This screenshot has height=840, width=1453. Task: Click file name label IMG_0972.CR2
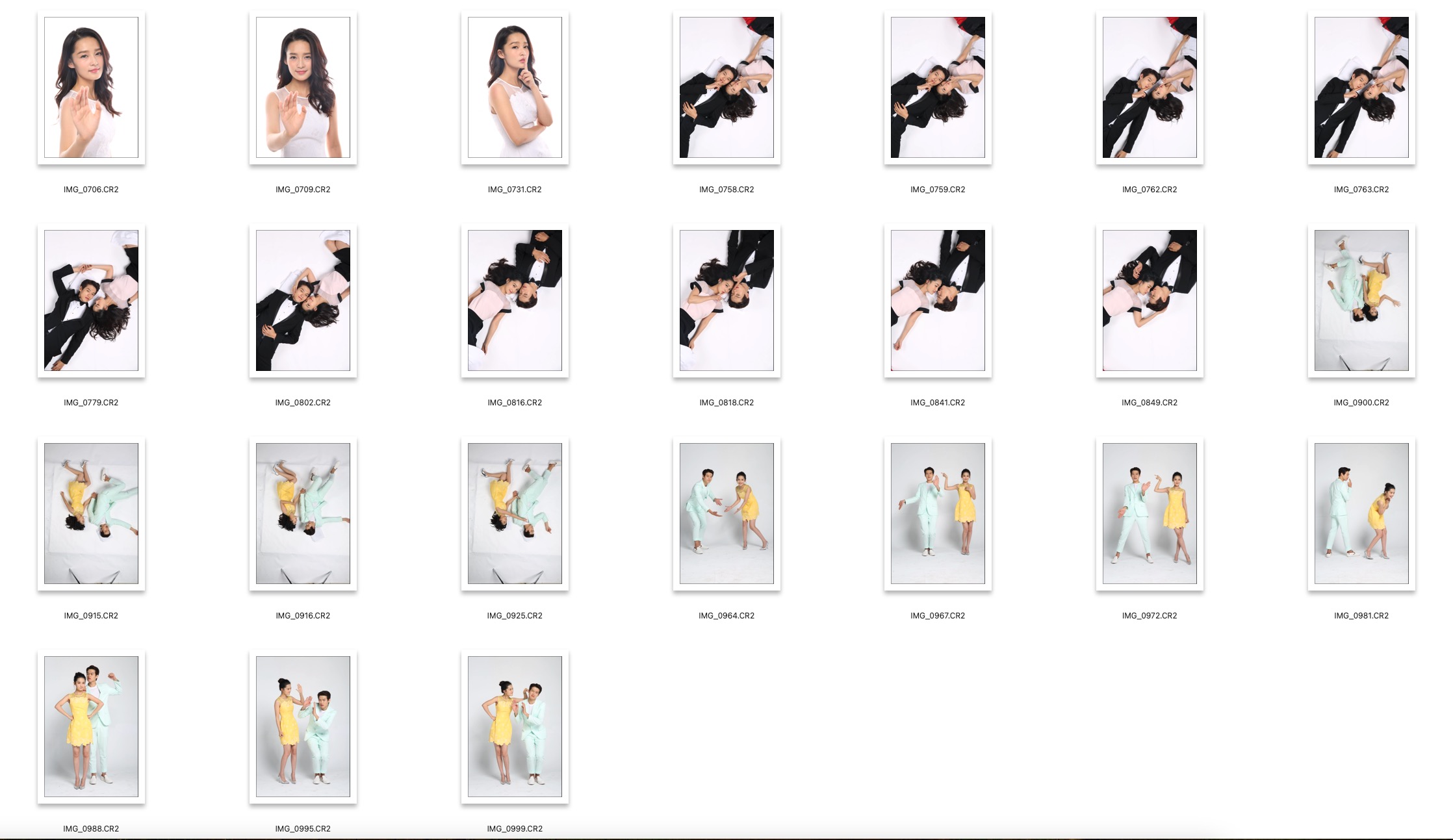1150,616
